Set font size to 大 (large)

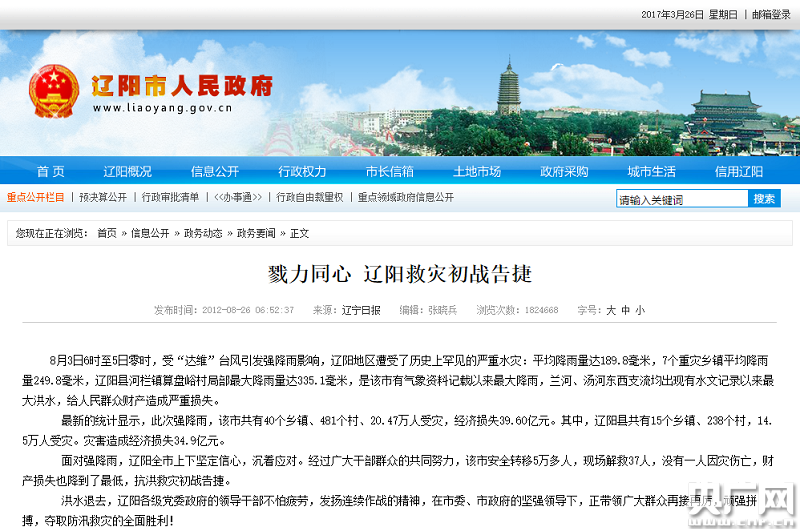pos(611,311)
